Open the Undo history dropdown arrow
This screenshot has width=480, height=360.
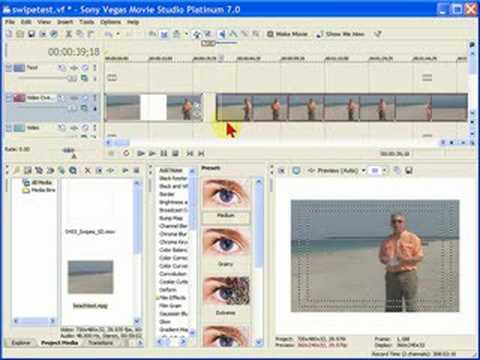click(x=118, y=34)
